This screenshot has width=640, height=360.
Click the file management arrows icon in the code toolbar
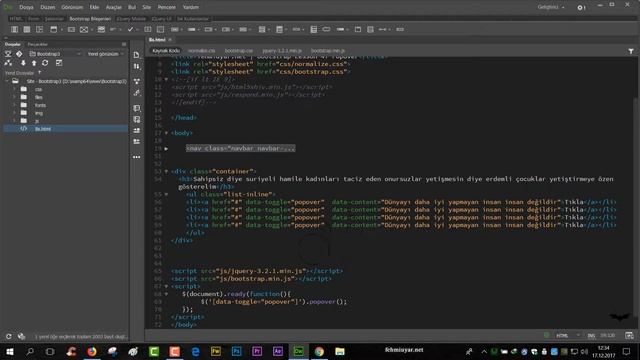click(x=136, y=66)
